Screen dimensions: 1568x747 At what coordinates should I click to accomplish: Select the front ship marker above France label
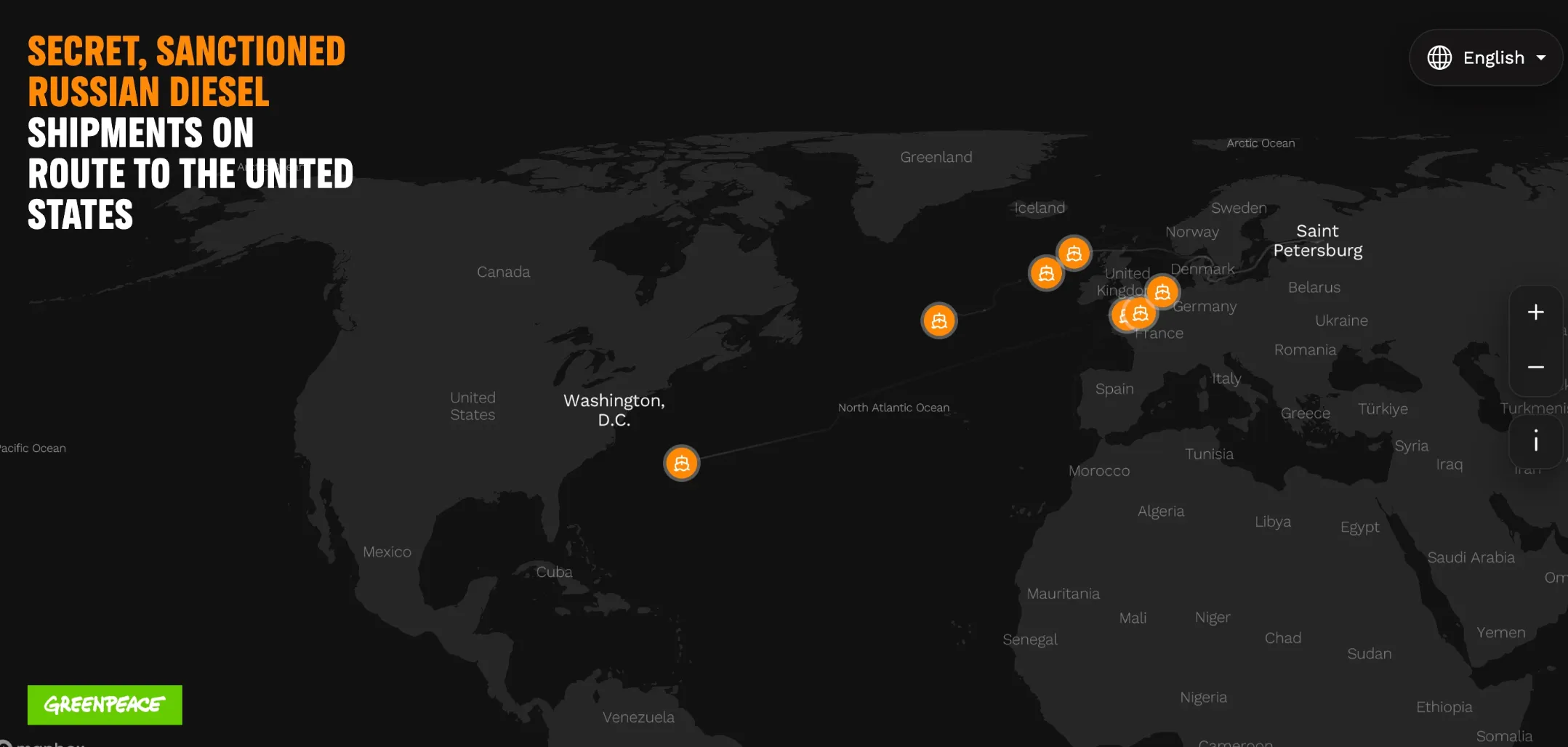pyautogui.click(x=1140, y=313)
